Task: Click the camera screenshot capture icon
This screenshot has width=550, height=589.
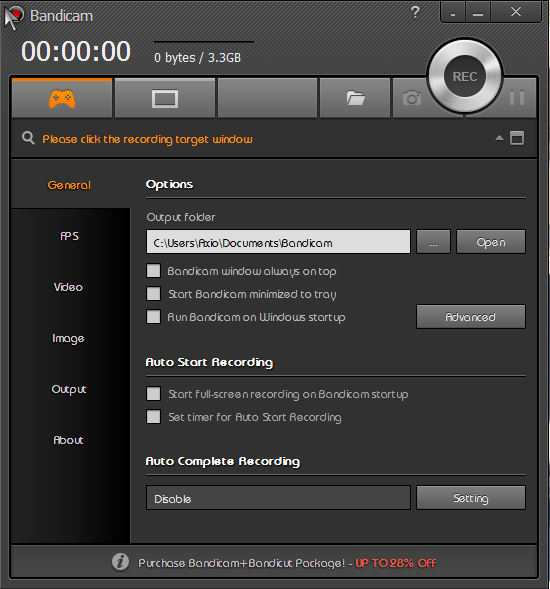Action: (412, 98)
